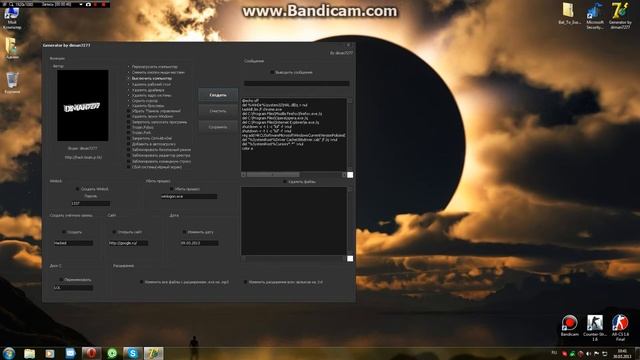Open the Opera browser taskbar icon
Viewport: 640px width, 360px height.
91,353
